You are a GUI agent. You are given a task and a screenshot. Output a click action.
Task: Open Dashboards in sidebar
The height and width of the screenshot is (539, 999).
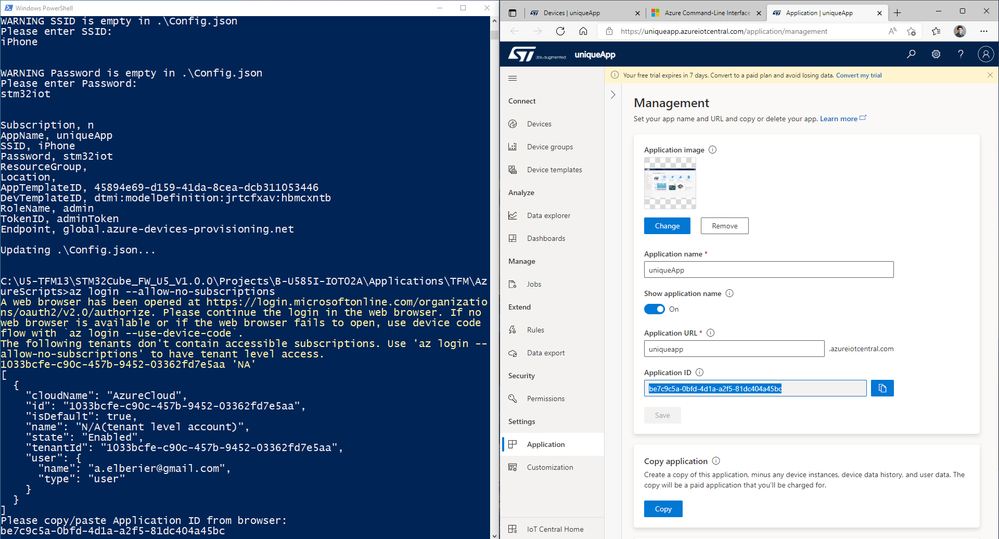[545, 239]
